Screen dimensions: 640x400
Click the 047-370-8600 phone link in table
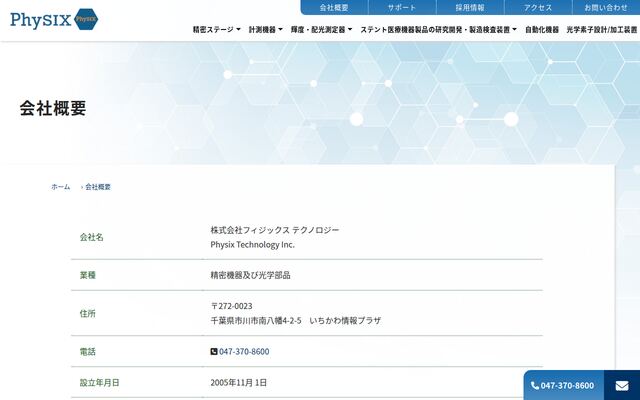pyautogui.click(x=244, y=351)
